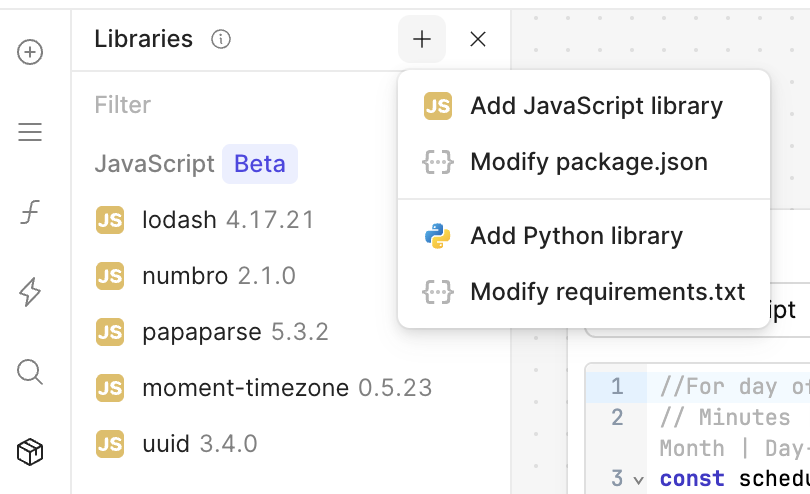Viewport: 810px width, 494px height.
Task: Select Add JavaScript library
Action: point(596,106)
